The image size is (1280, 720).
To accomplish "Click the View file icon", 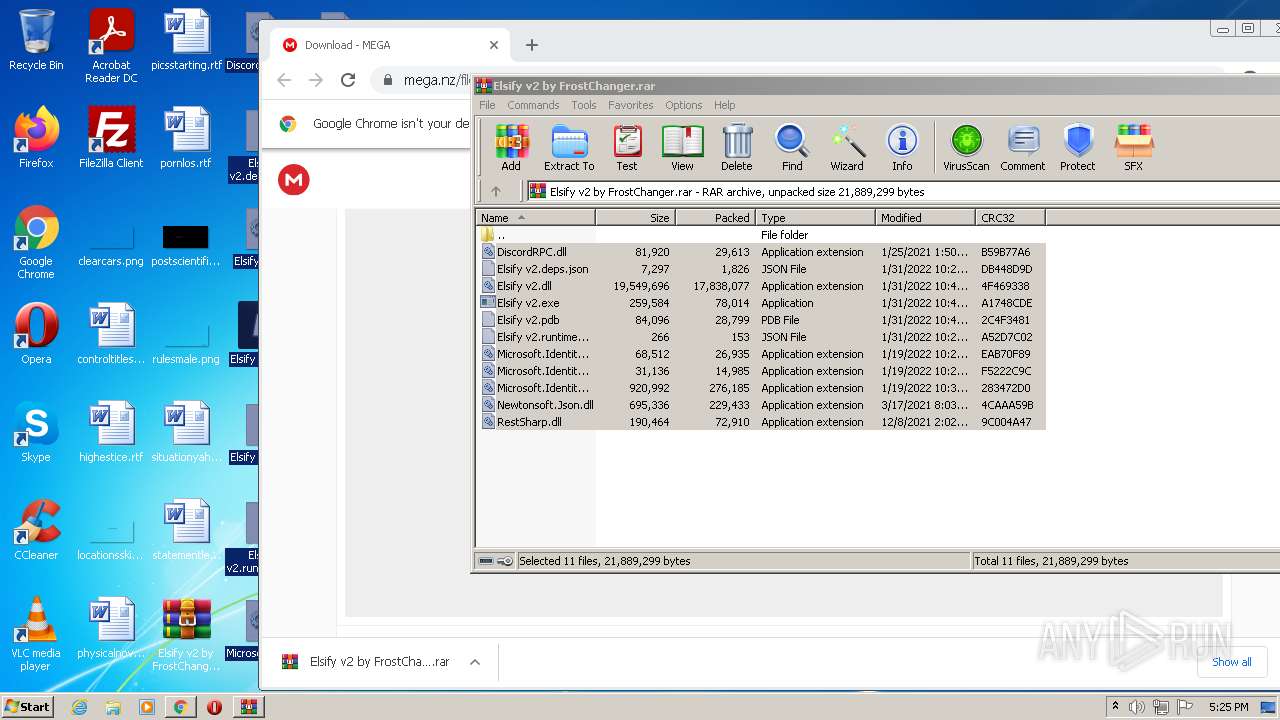I will pyautogui.click(x=682, y=148).
